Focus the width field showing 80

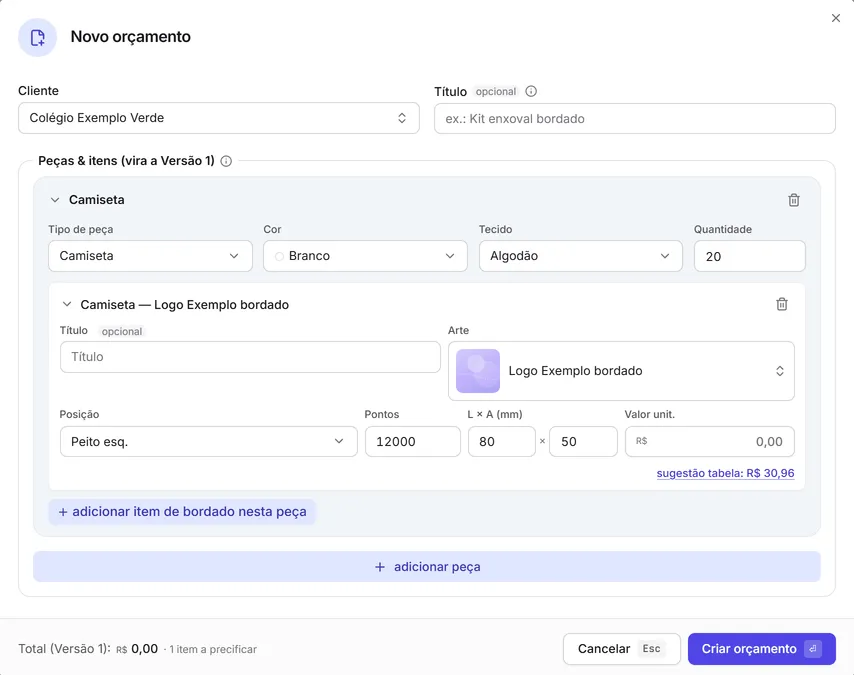click(502, 441)
